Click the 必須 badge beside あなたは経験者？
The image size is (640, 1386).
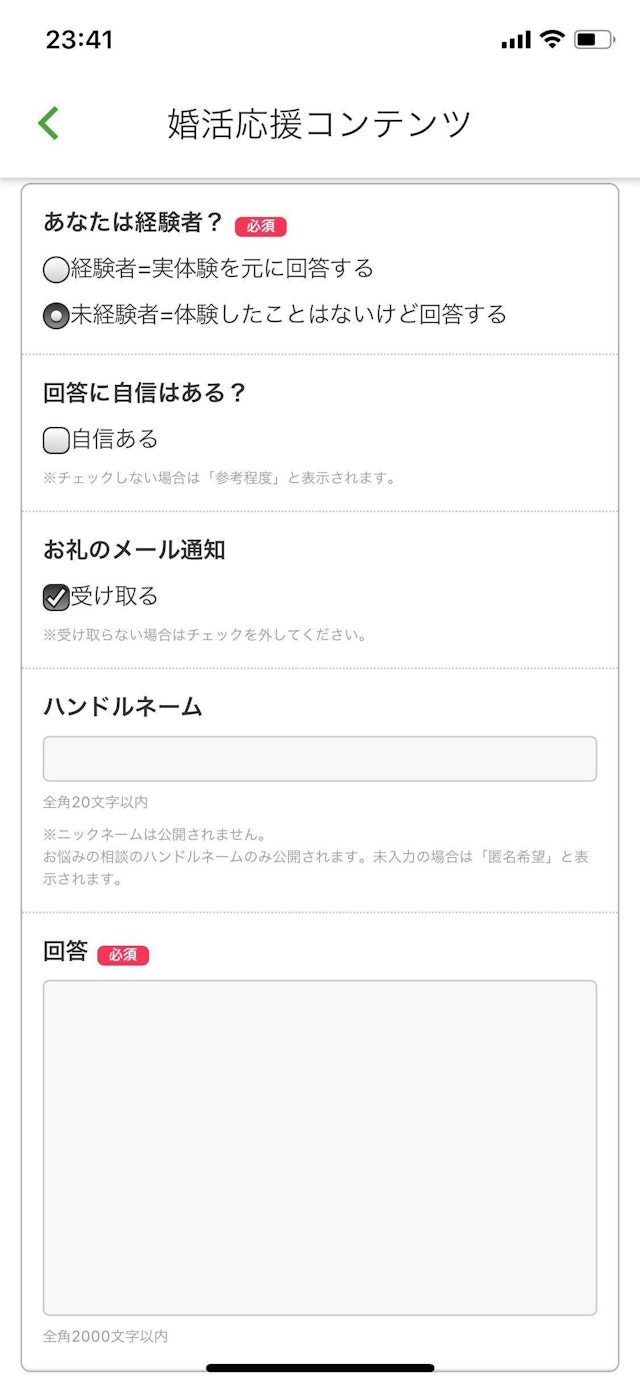coord(261,226)
